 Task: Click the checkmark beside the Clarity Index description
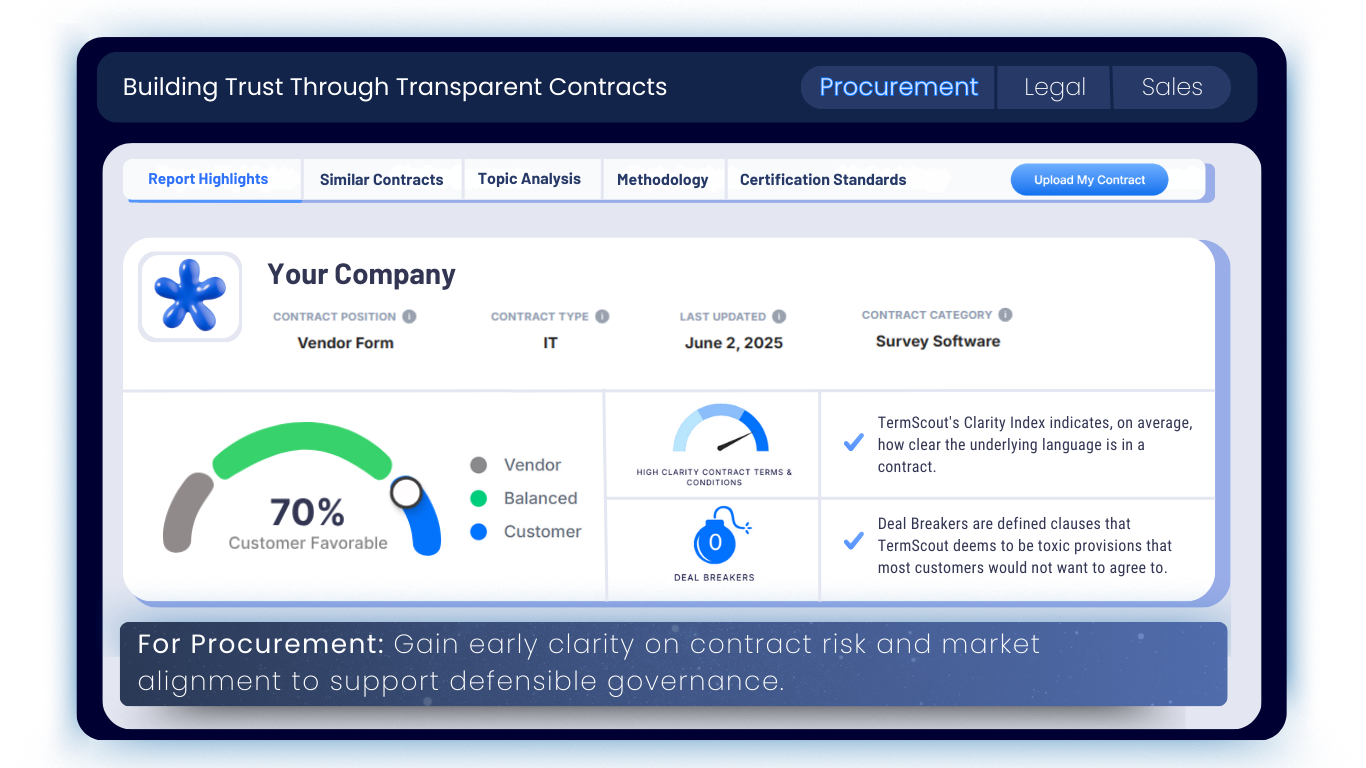click(x=853, y=442)
